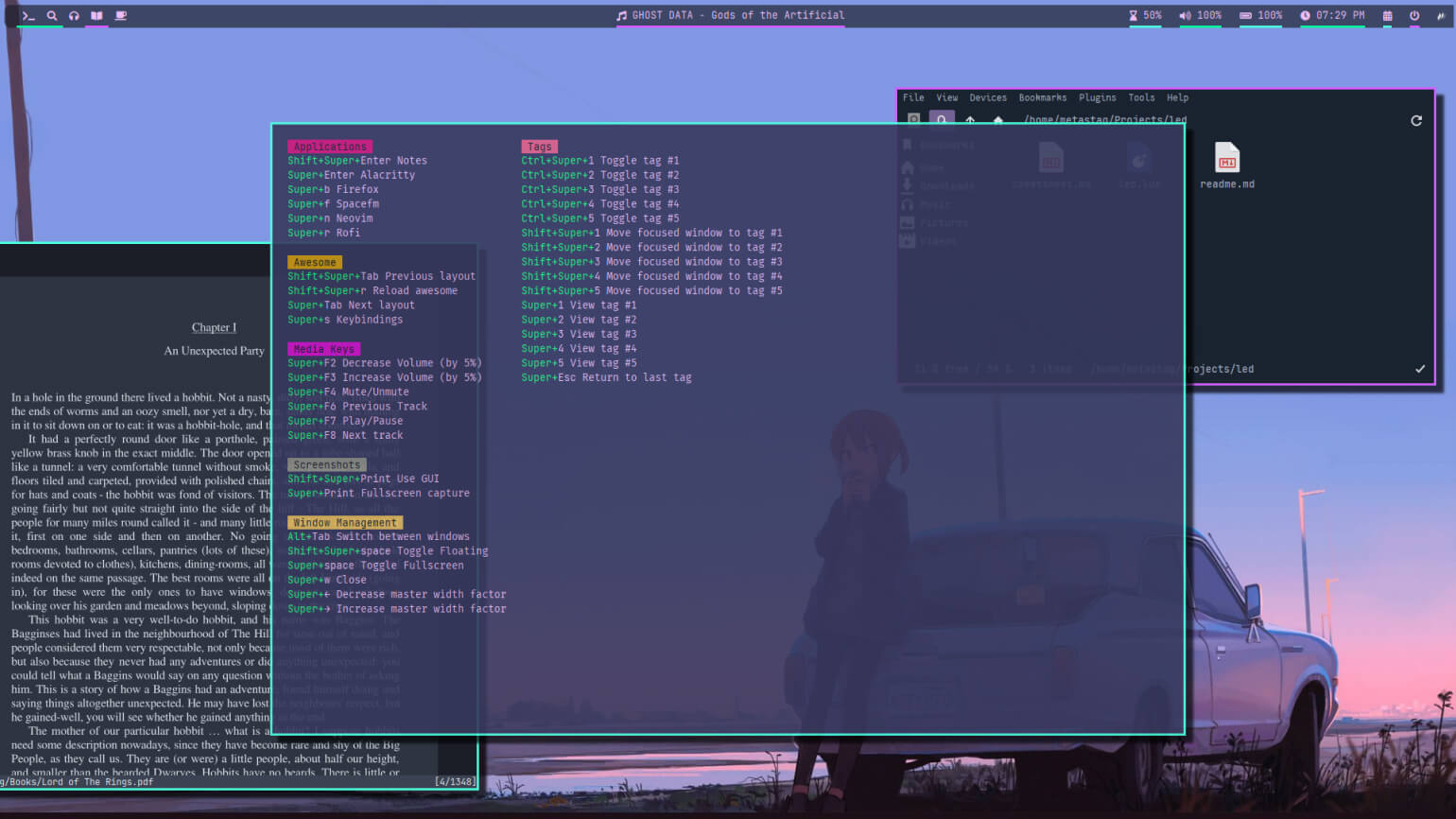The image size is (1456, 819).
Task: Open the File menu
Action: click(x=913, y=97)
